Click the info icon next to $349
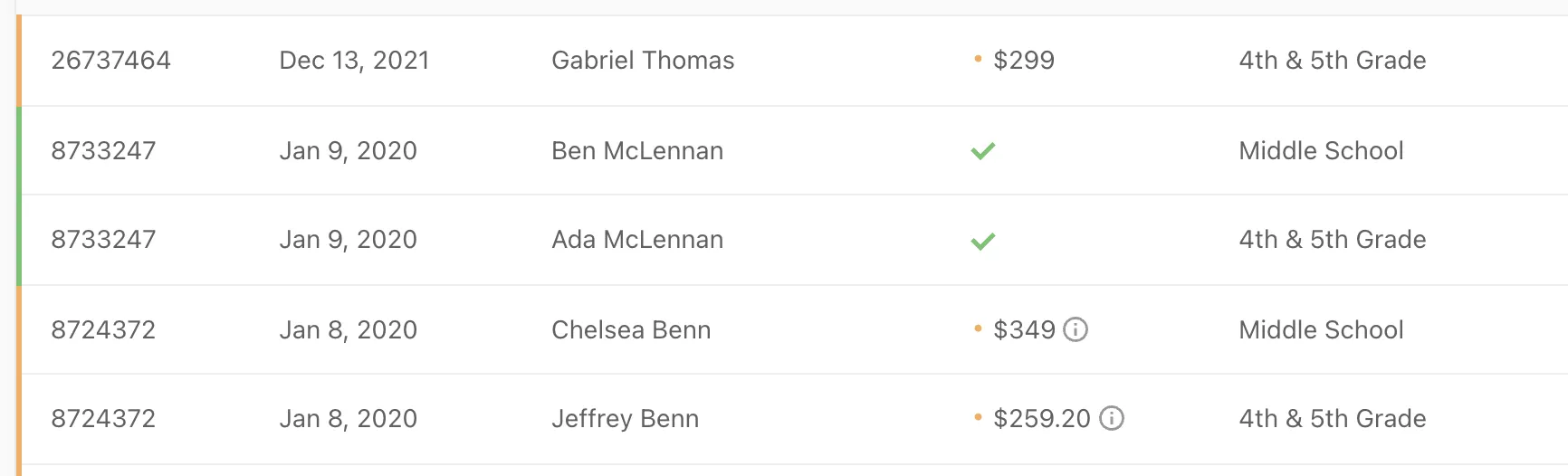The width and height of the screenshot is (1568, 476). tap(1076, 329)
